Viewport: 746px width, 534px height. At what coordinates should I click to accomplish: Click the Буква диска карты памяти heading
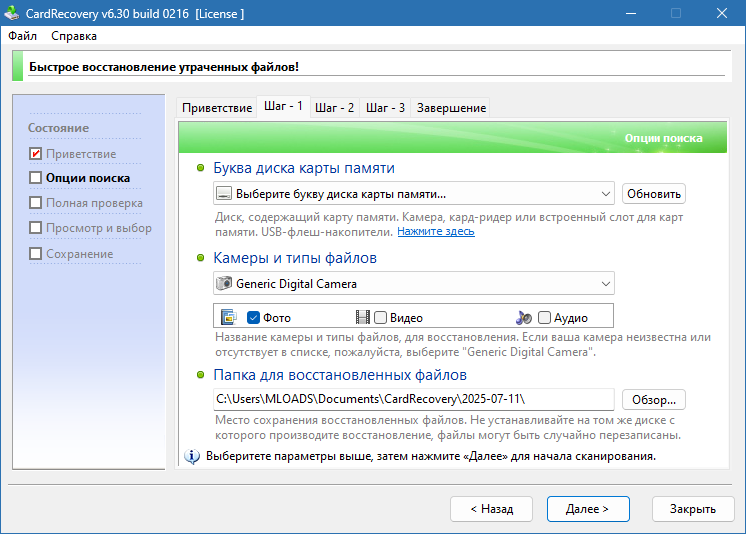304,168
